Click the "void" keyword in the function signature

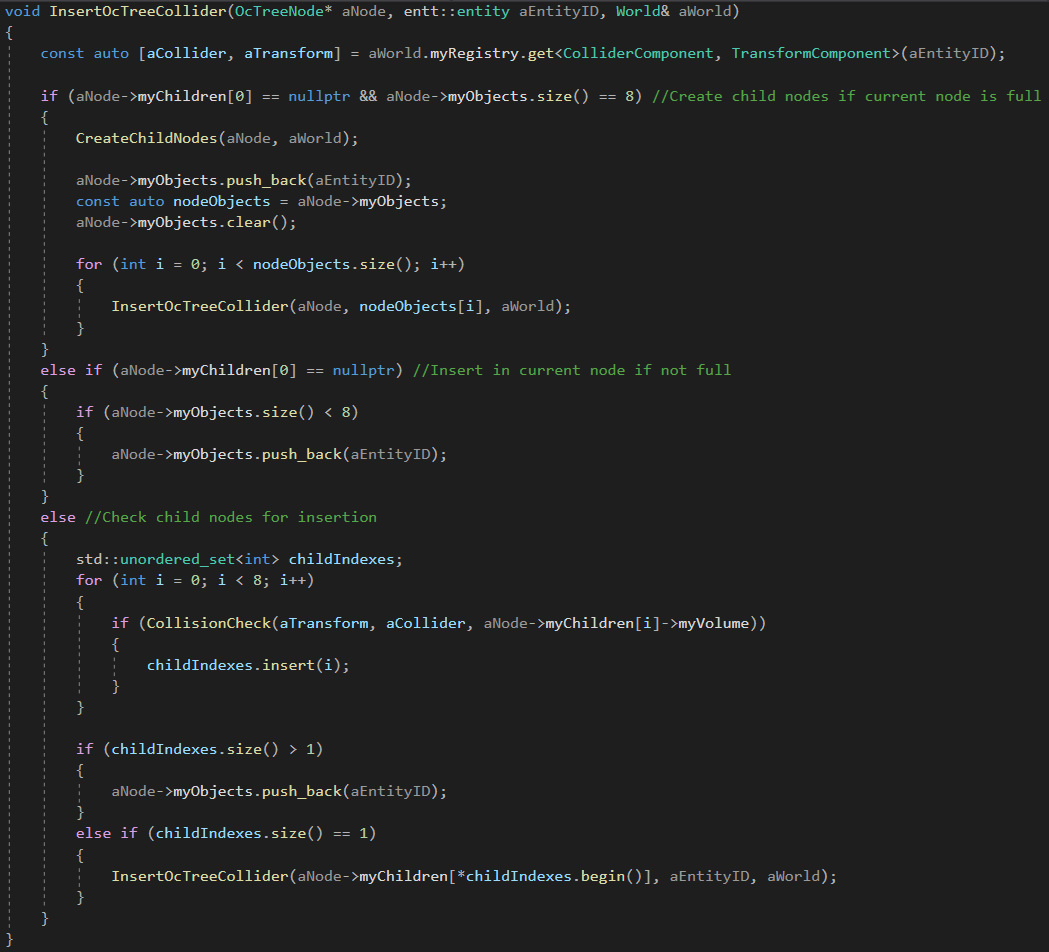click(22, 11)
